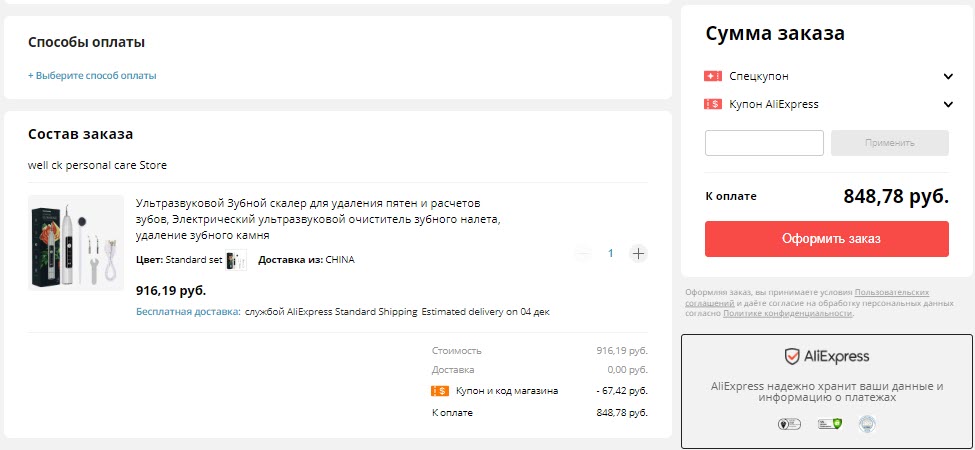975x450 pixels.
Task: Open the Выберите способ оплаты link
Action: 93,75
